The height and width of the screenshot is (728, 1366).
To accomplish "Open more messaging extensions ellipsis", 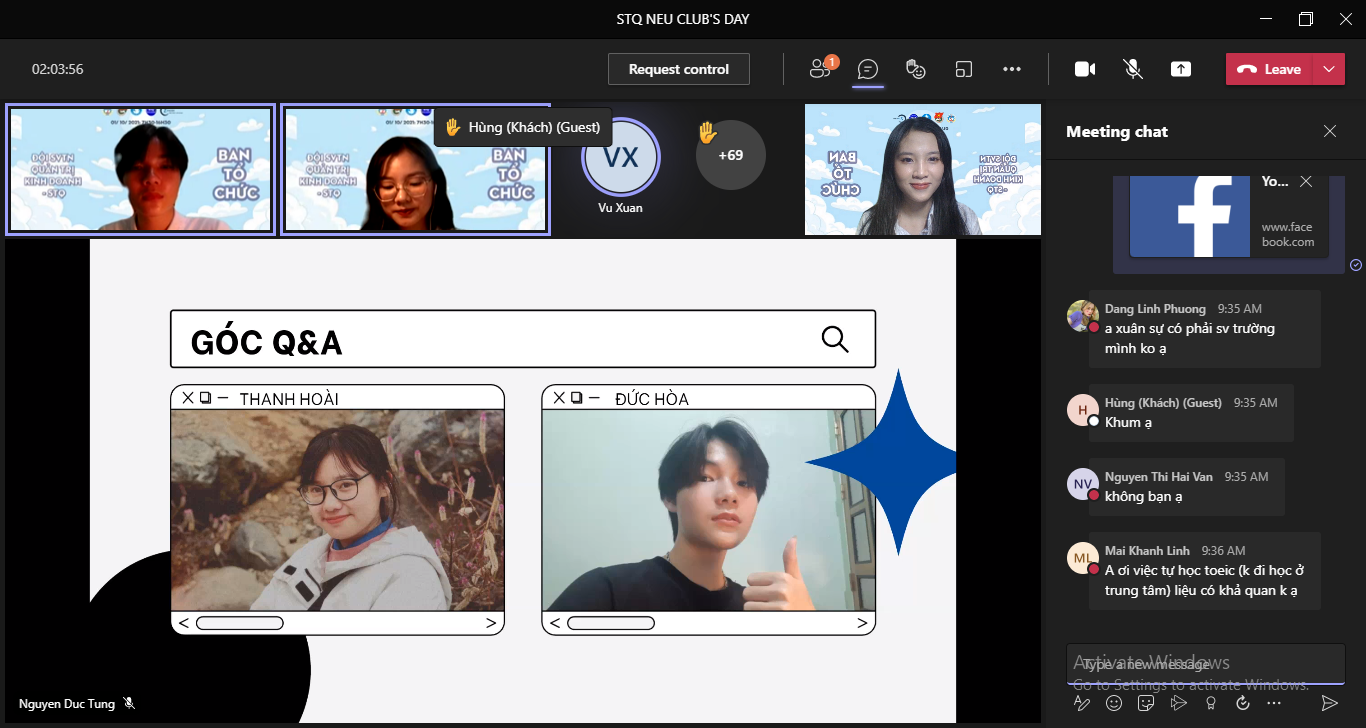I will click(x=1274, y=703).
